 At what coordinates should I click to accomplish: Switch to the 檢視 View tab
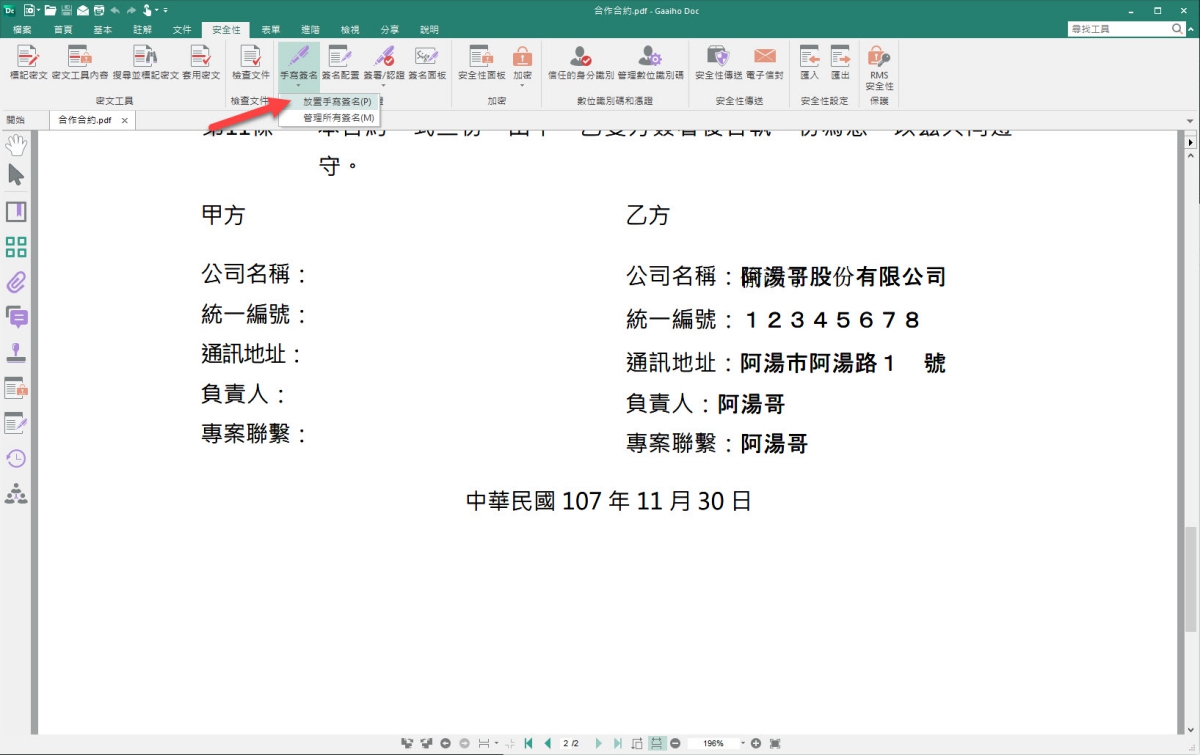click(350, 30)
